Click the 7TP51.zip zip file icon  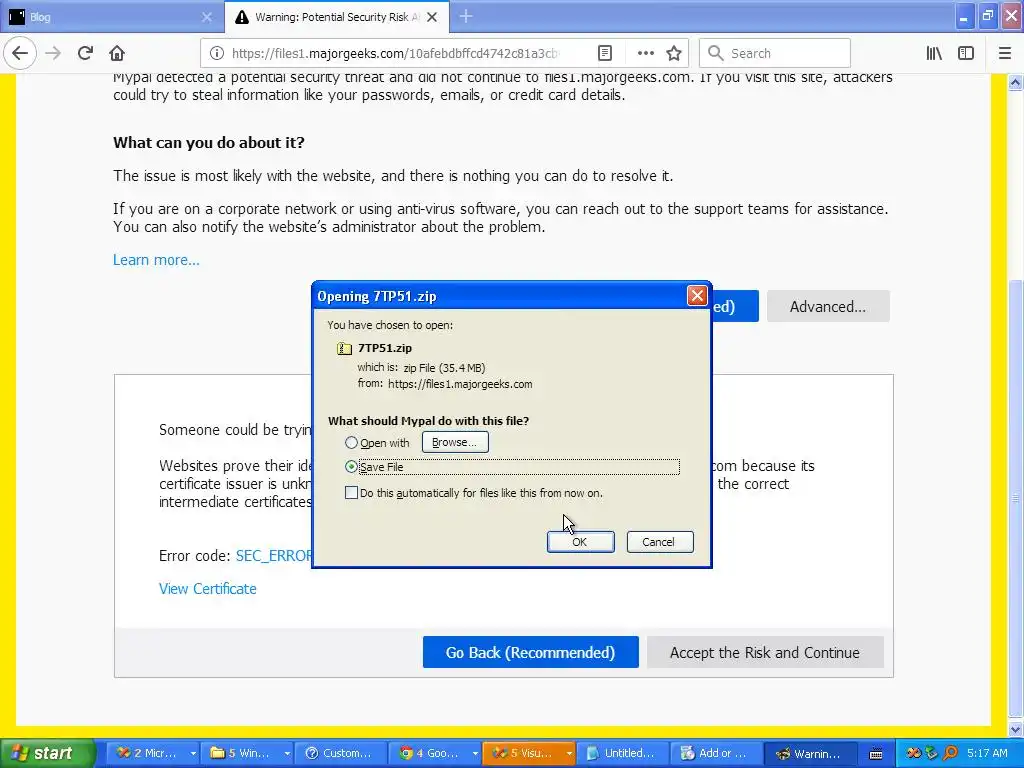344,349
